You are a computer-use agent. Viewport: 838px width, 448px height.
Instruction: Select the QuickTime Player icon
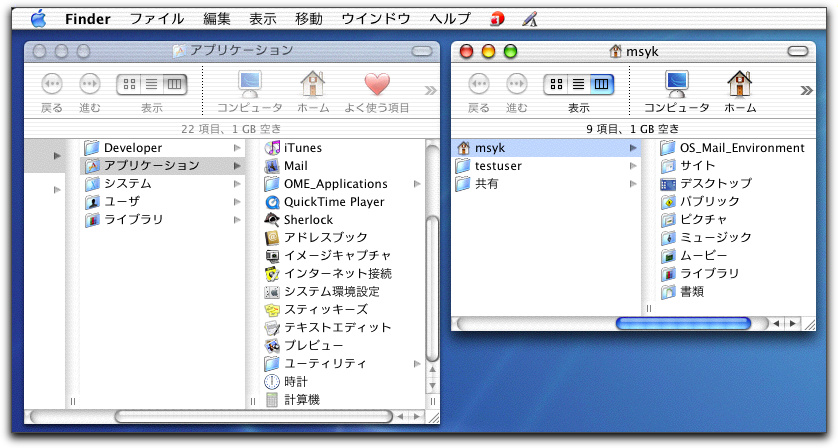click(272, 202)
